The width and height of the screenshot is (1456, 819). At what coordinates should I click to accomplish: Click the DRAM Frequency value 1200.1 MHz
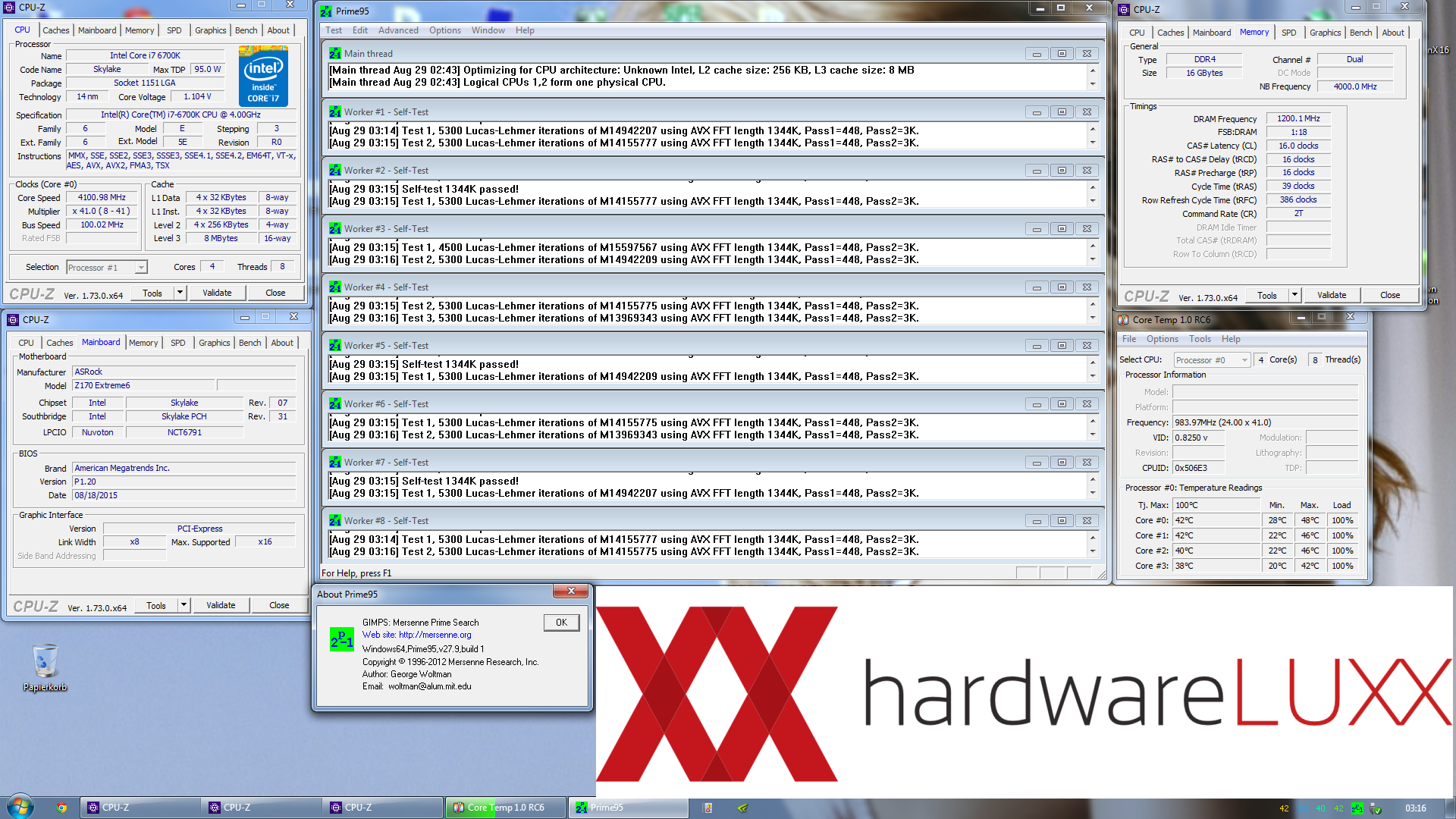tap(1298, 118)
